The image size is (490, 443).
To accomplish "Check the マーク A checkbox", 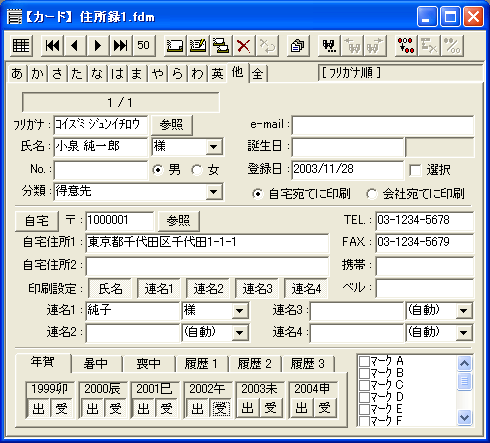I will coord(364,361).
